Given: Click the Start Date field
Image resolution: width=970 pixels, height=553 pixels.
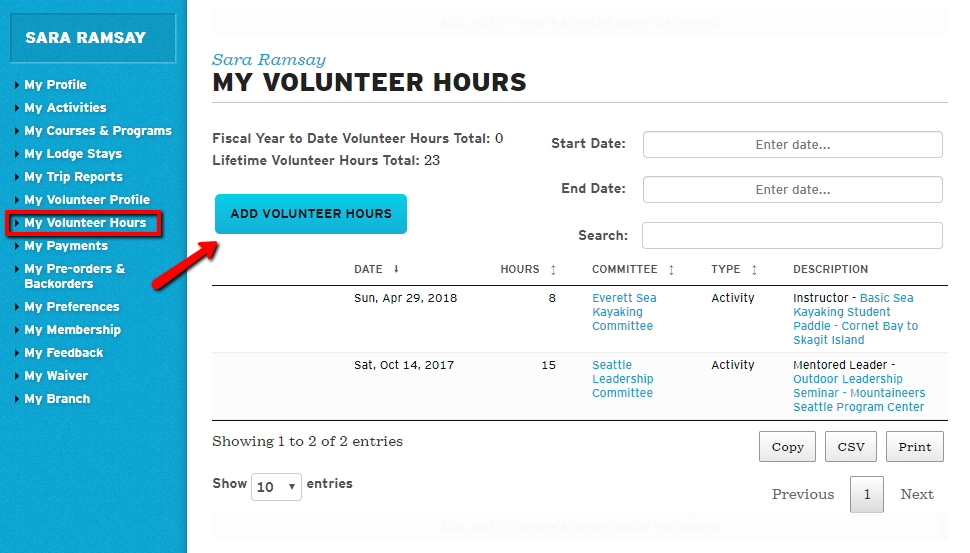Looking at the screenshot, I should point(792,145).
